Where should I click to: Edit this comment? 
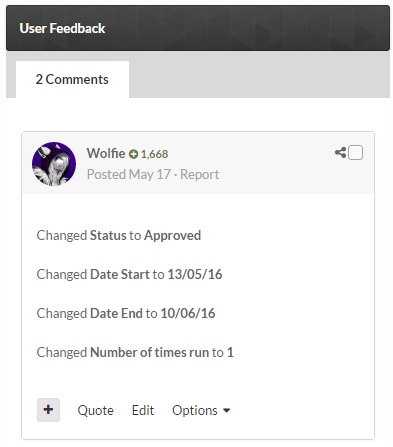[143, 410]
